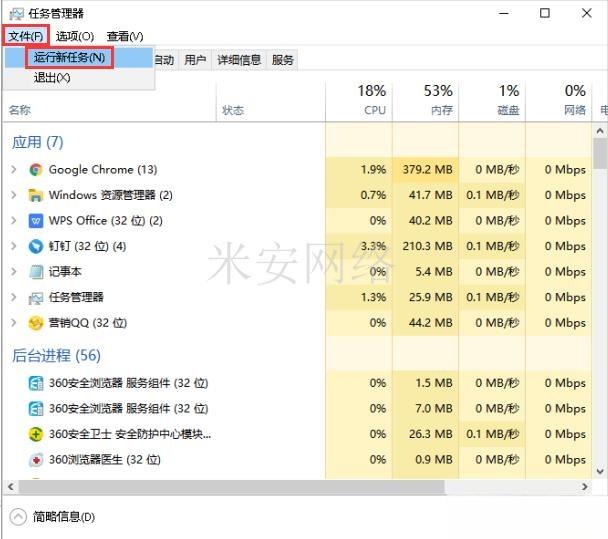Click the first 360安全浏览器 服务组件 icon
This screenshot has height=539, width=608.
coord(36,383)
